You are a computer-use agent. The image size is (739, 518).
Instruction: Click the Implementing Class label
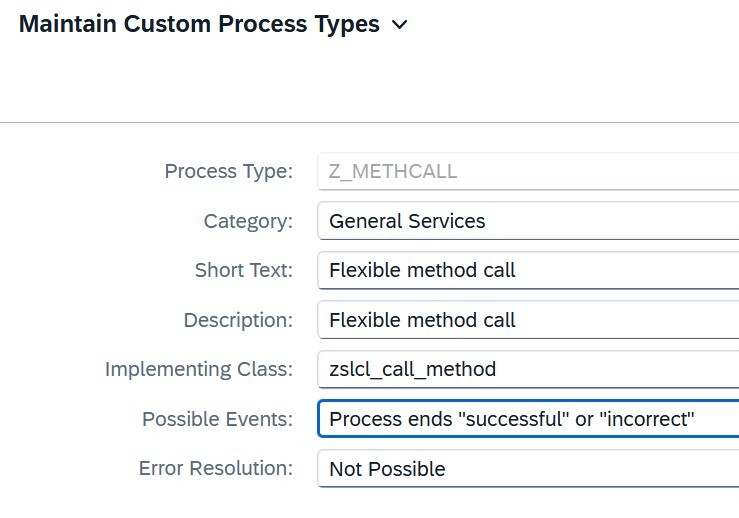tap(198, 369)
